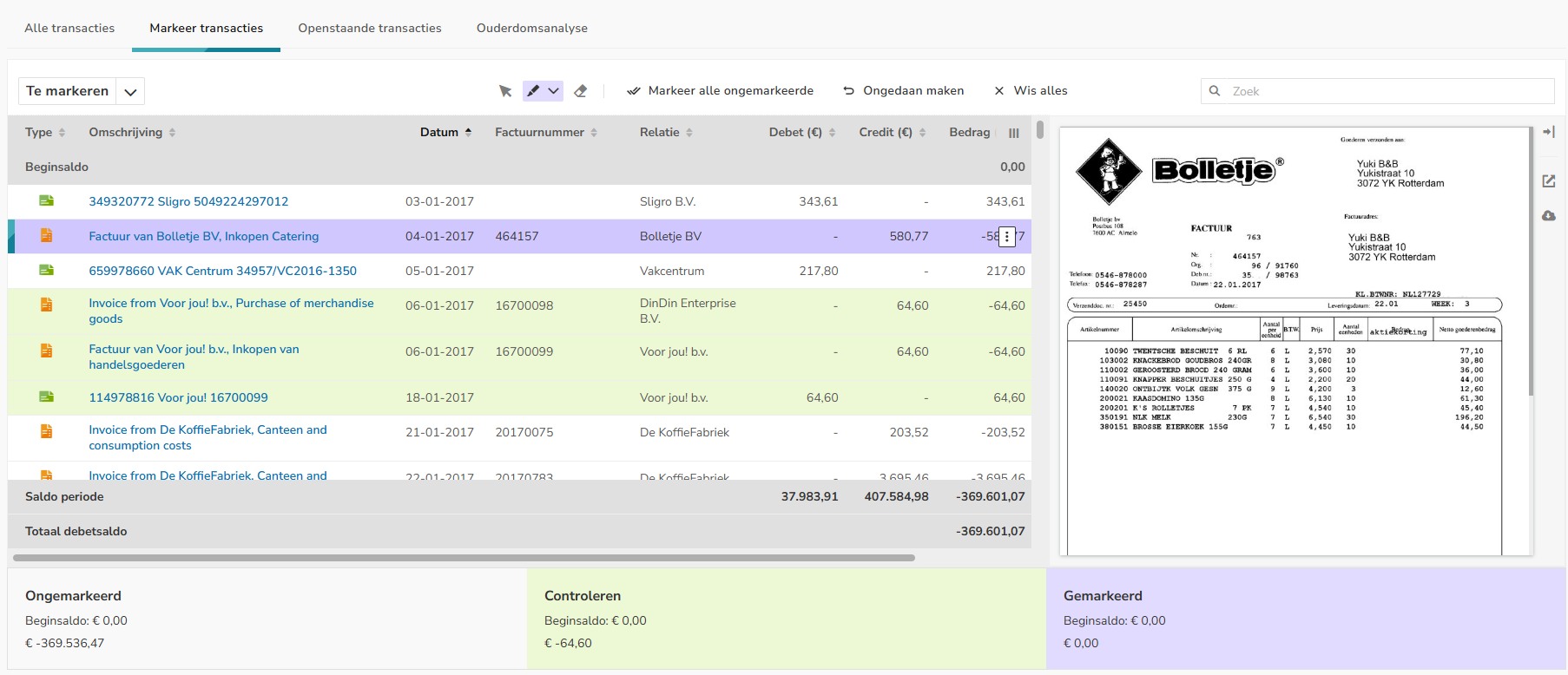The height and width of the screenshot is (675, 1568).
Task: Open De KoffieFabriek invoice 20170075 link
Action: click(208, 437)
